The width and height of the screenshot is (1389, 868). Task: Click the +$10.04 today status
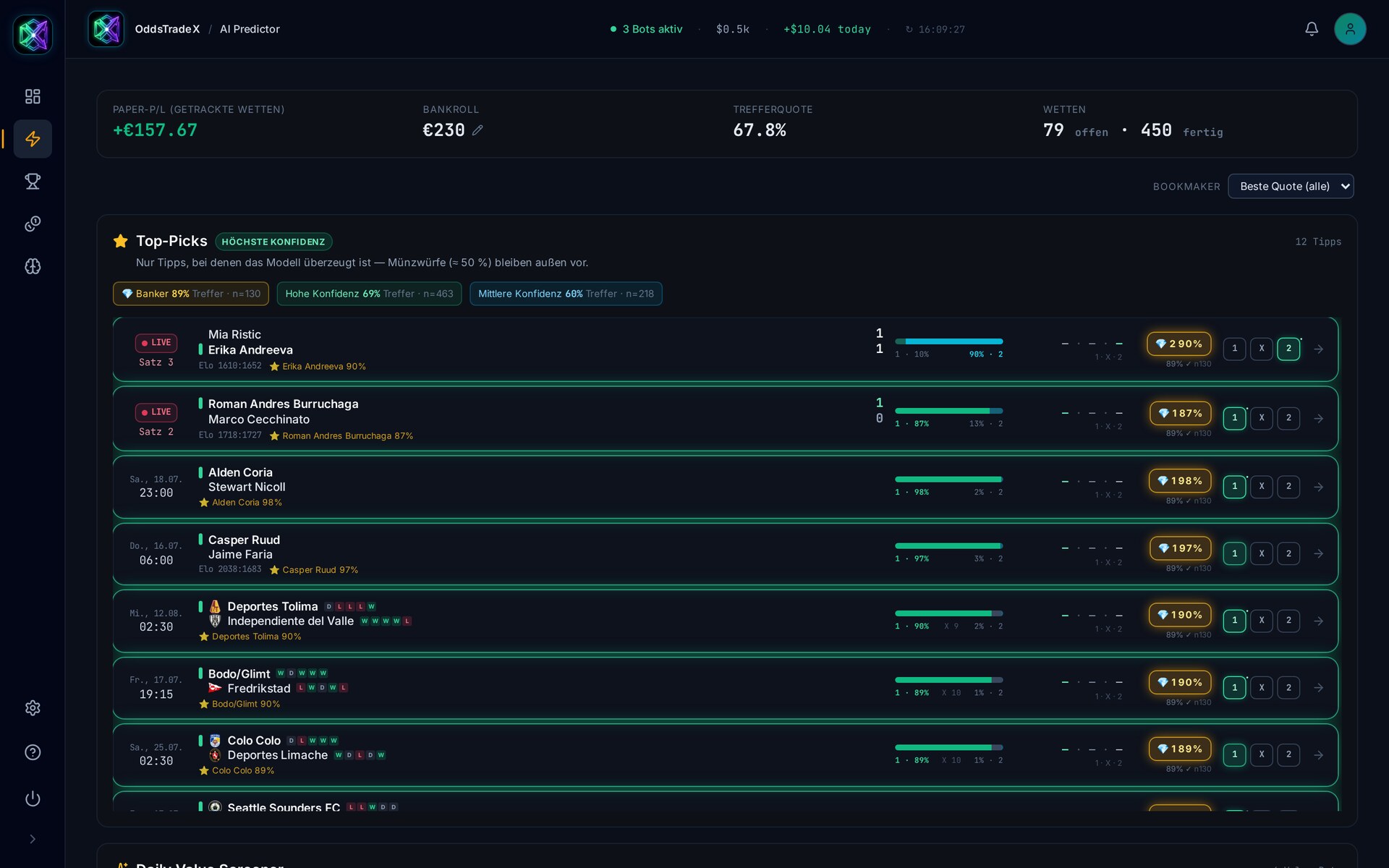[x=827, y=29]
